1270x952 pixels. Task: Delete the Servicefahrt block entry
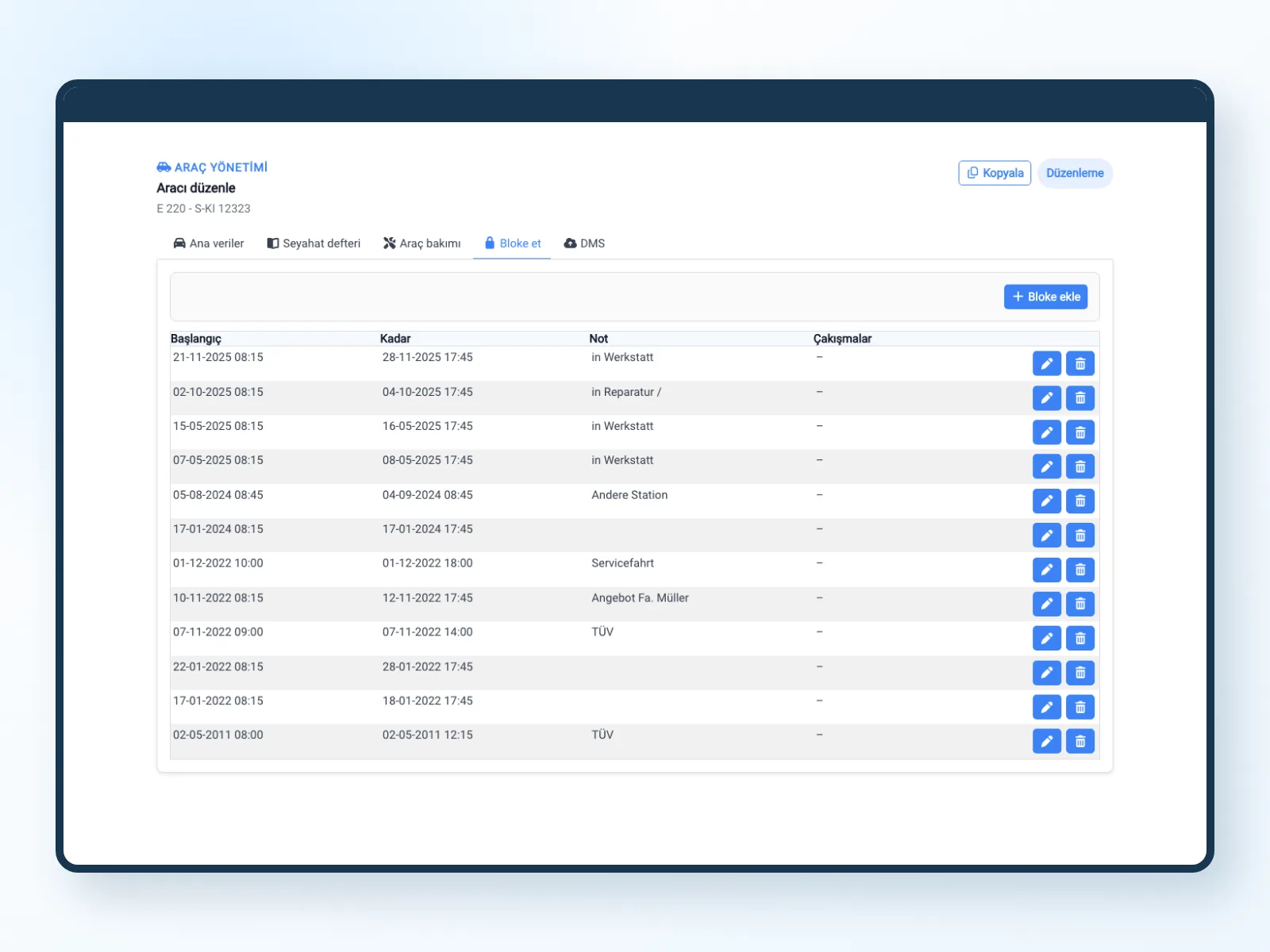(1079, 570)
